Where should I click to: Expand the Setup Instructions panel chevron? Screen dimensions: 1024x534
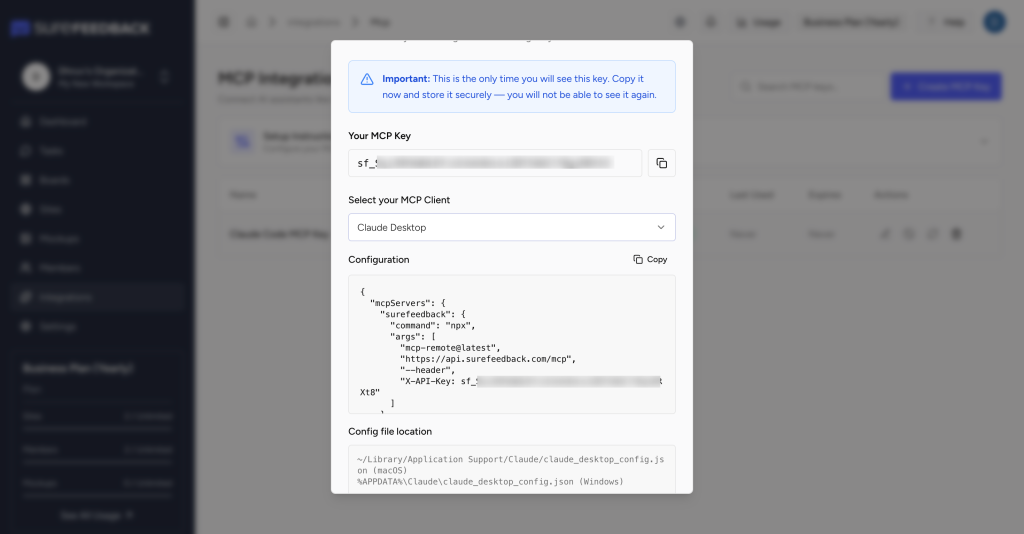pos(984,141)
